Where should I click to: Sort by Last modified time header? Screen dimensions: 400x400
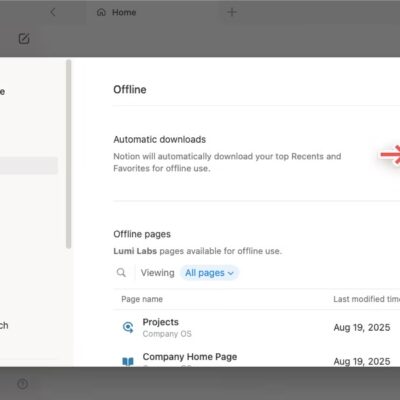coord(366,299)
